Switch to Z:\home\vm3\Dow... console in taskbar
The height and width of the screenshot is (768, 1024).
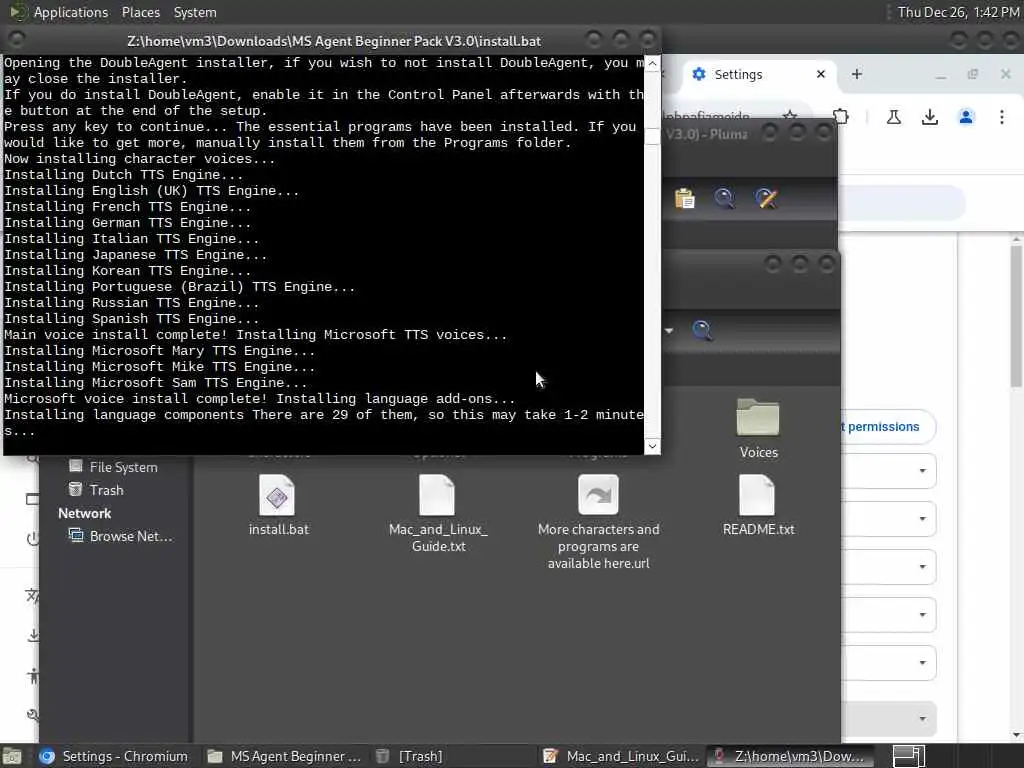790,756
